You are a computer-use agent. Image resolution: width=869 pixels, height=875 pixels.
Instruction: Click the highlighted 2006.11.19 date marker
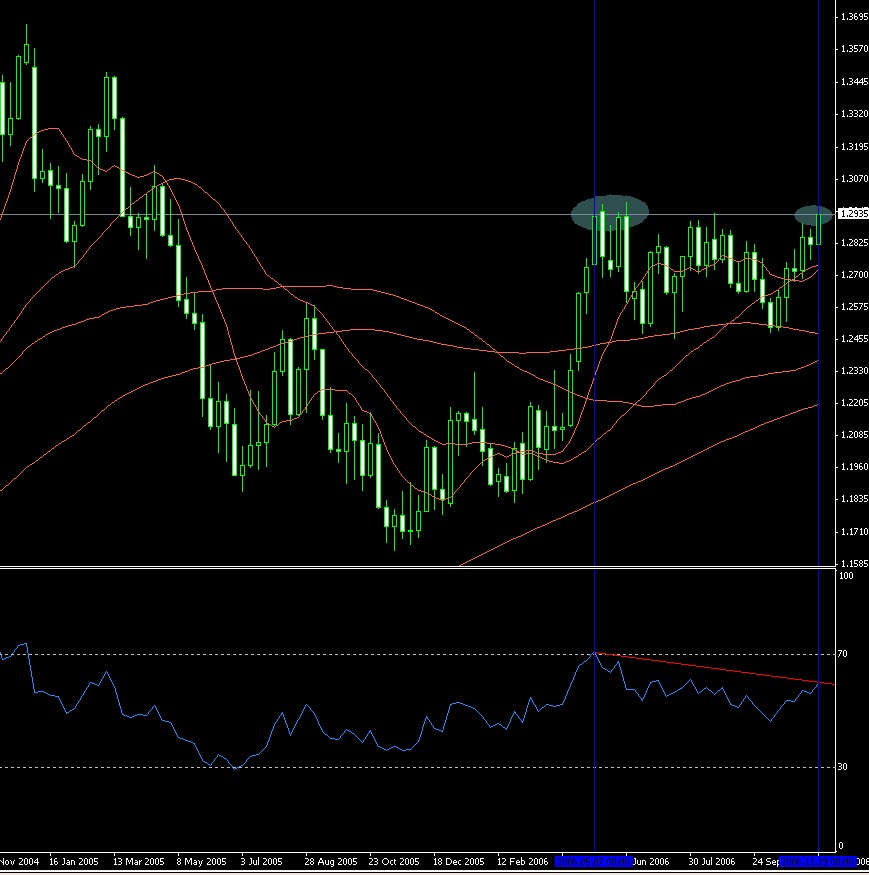[818, 862]
